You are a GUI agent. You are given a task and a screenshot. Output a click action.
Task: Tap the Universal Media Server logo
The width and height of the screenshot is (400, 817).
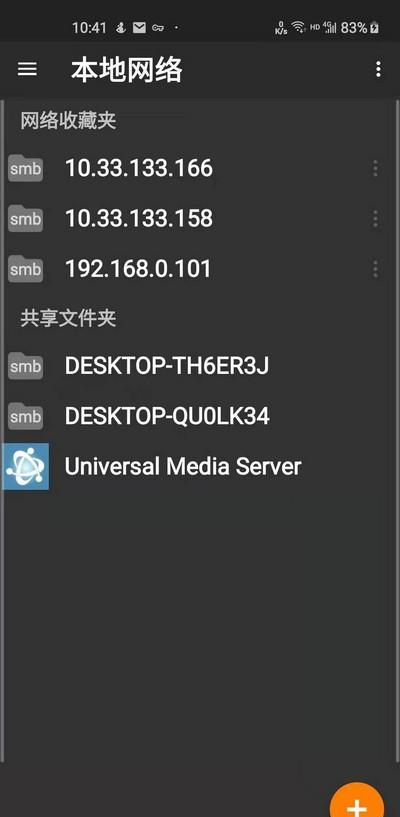click(26, 466)
